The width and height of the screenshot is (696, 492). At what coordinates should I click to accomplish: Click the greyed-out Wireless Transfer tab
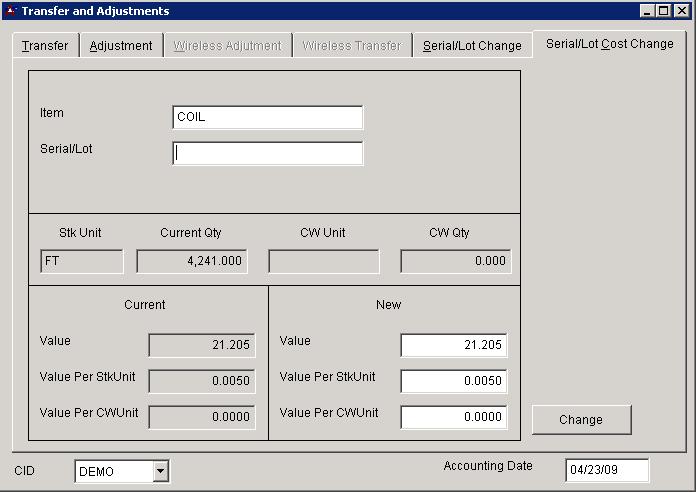(351, 46)
